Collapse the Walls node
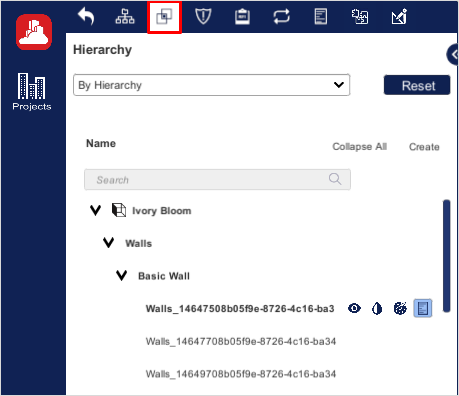Image resolution: width=459 pixels, height=396 pixels. tap(108, 243)
